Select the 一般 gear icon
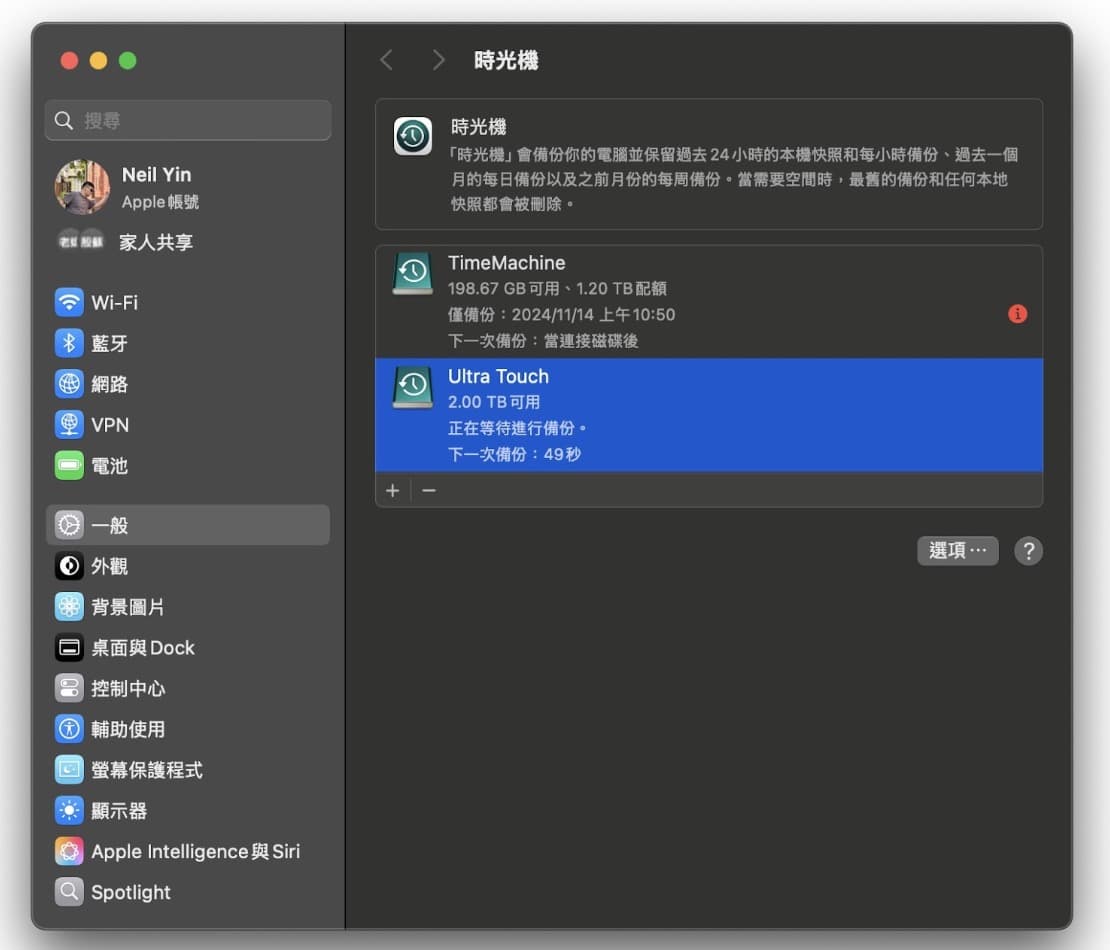This screenshot has height=950, width=1110. tap(69, 525)
